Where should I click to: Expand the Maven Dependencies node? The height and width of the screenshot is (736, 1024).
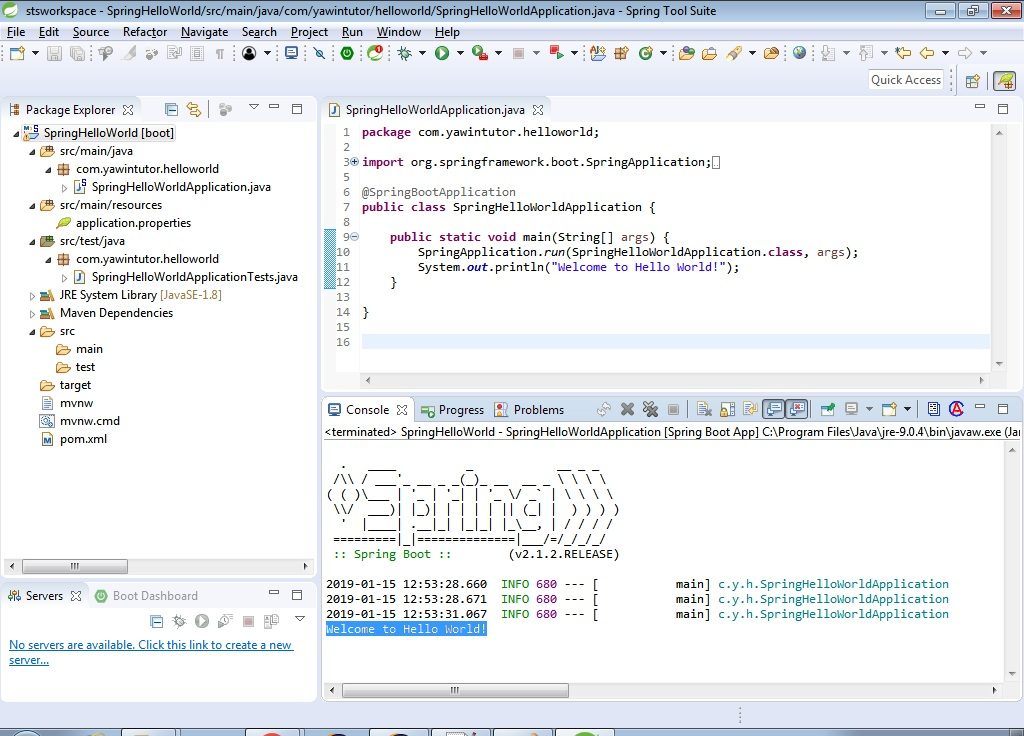31,313
